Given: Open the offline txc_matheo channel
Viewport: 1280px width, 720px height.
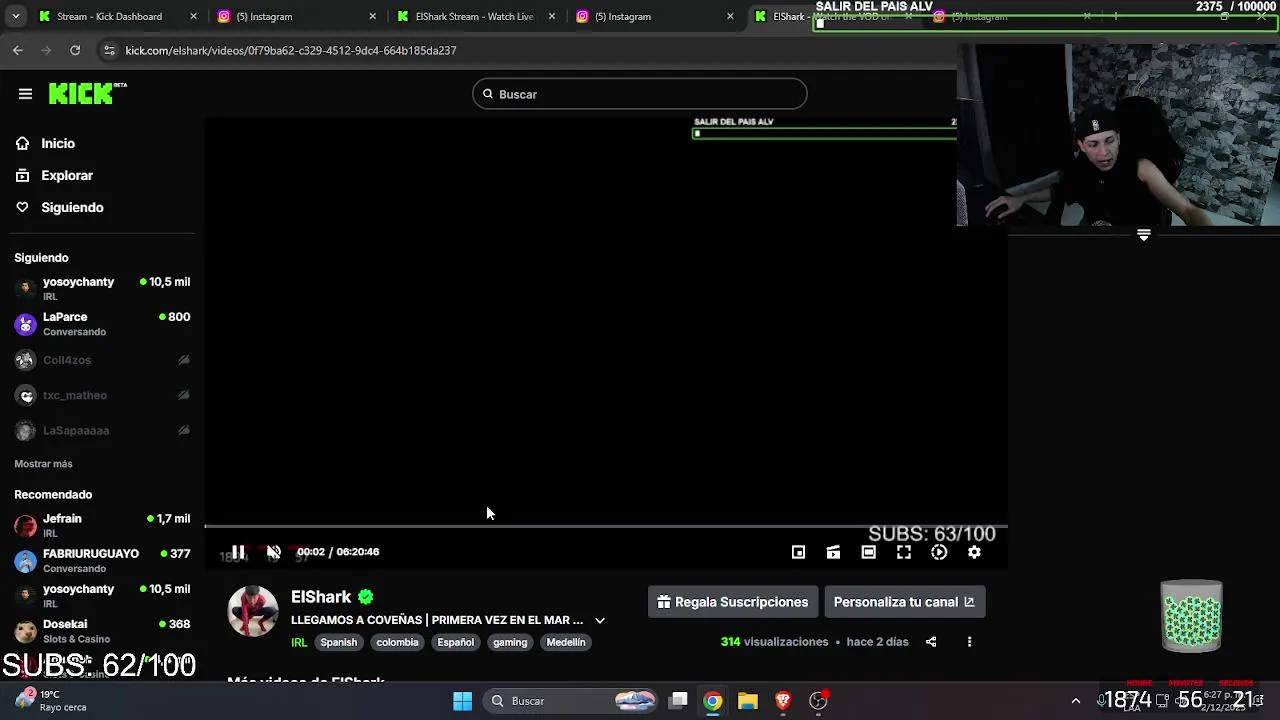Looking at the screenshot, I should pos(102,395).
